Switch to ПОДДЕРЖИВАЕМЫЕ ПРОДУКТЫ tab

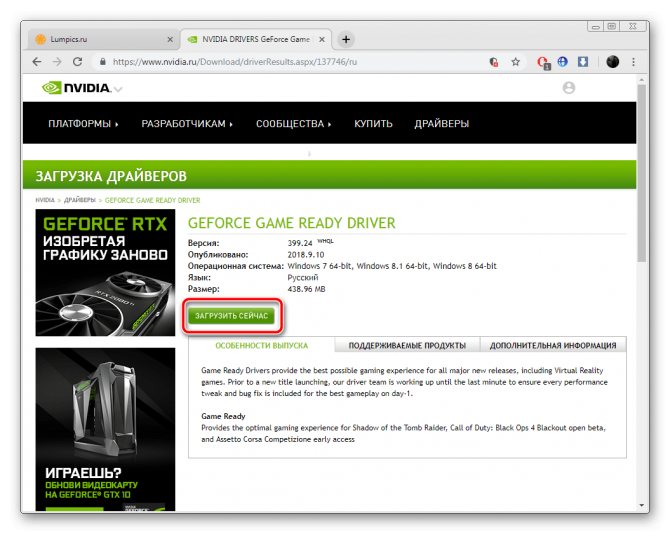pyautogui.click(x=407, y=345)
